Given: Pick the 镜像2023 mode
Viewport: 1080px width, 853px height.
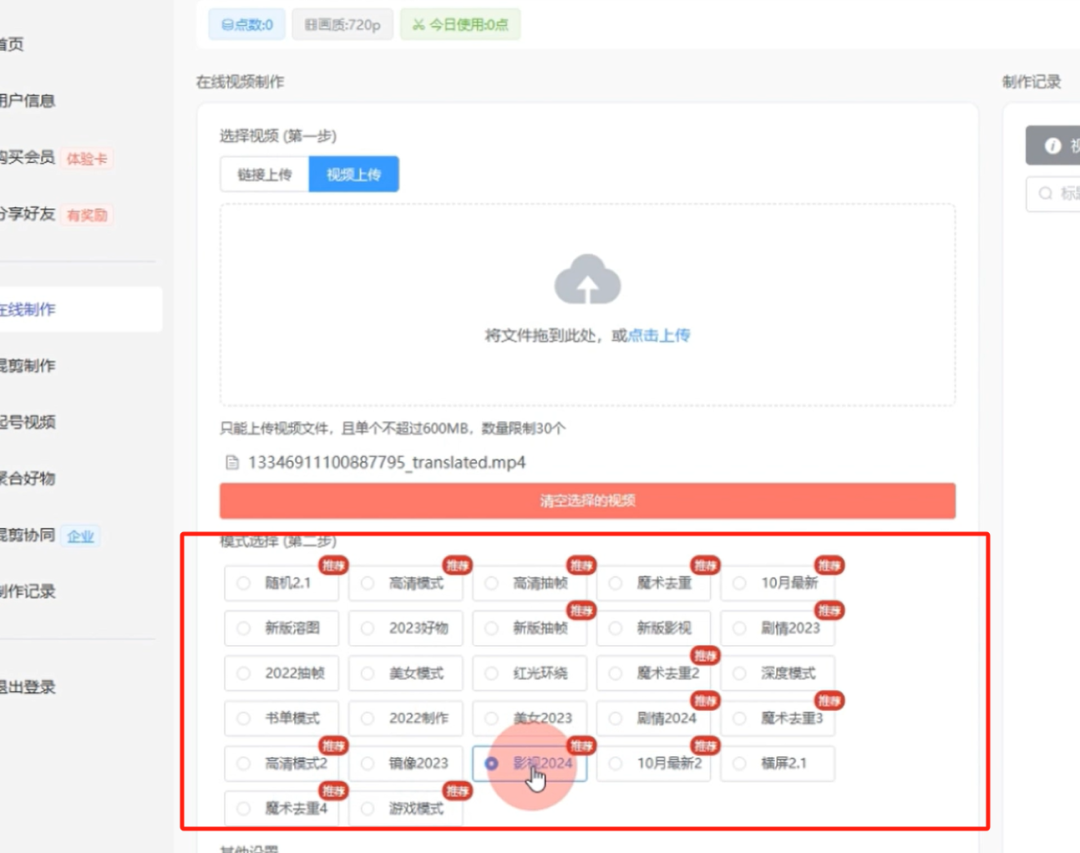Looking at the screenshot, I should coord(406,763).
